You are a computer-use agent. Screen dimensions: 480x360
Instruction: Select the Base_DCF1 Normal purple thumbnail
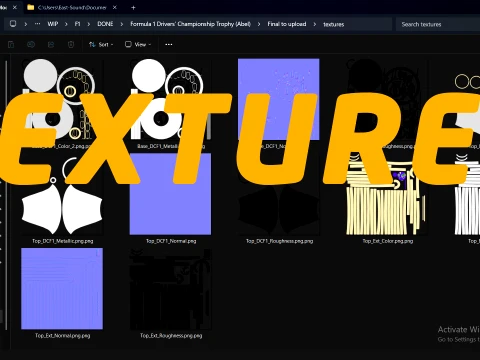pos(279,99)
